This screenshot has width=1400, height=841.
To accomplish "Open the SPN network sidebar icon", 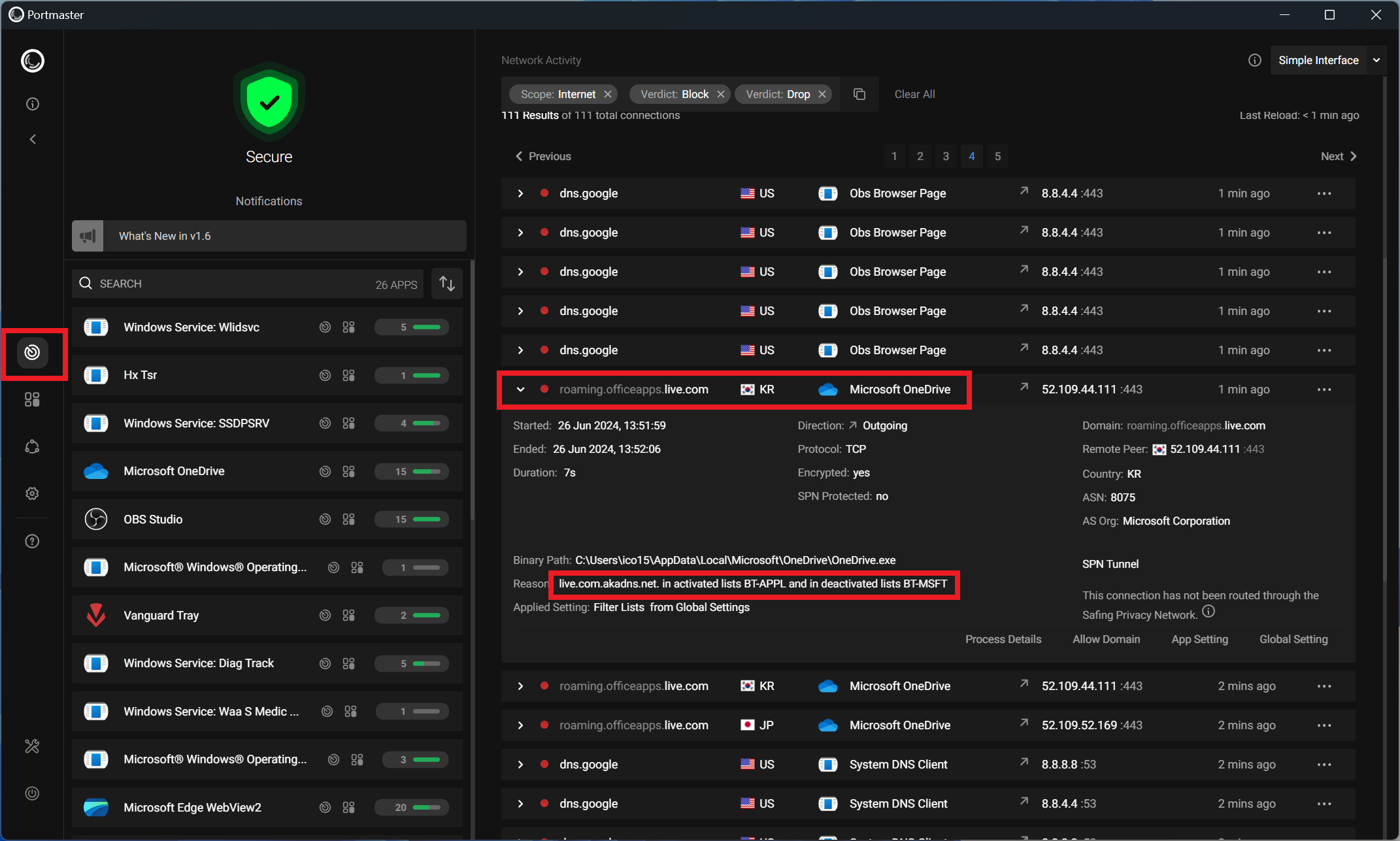I will coord(32,446).
